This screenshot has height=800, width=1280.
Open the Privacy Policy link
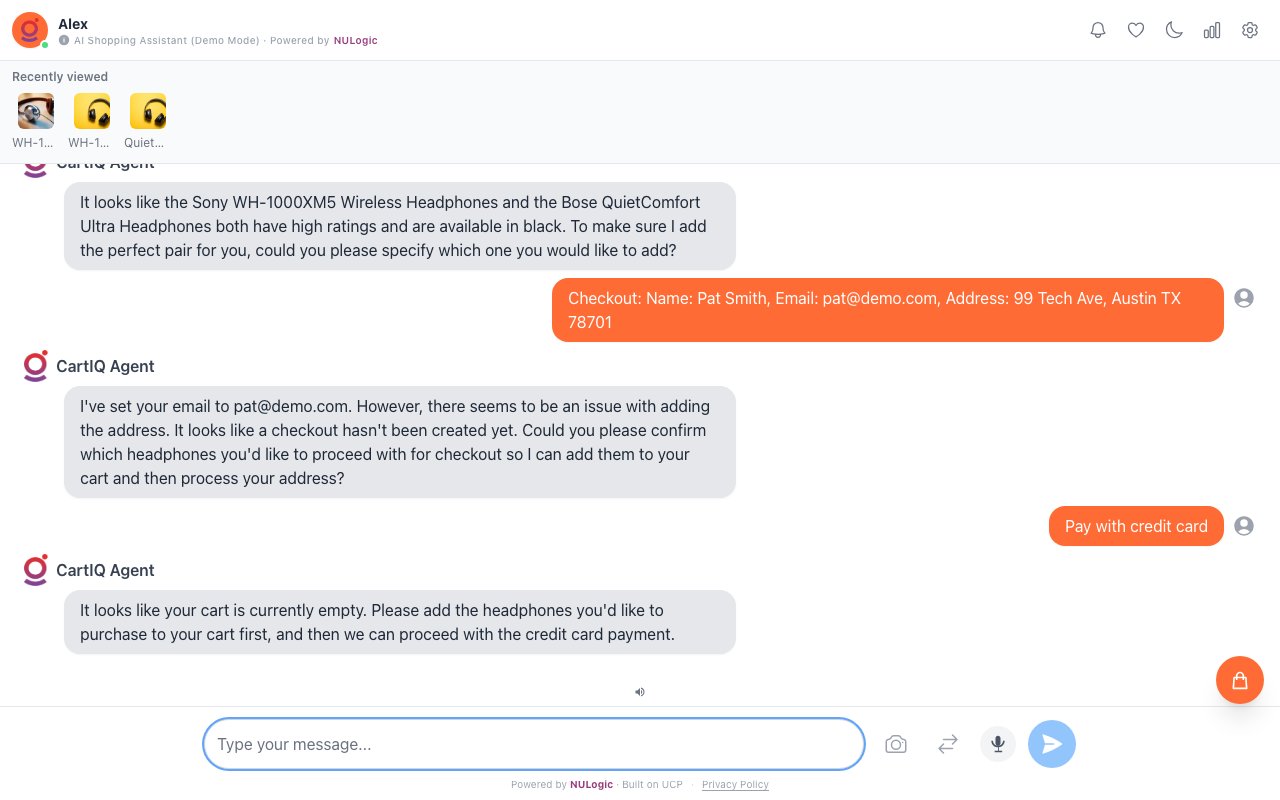click(x=735, y=785)
